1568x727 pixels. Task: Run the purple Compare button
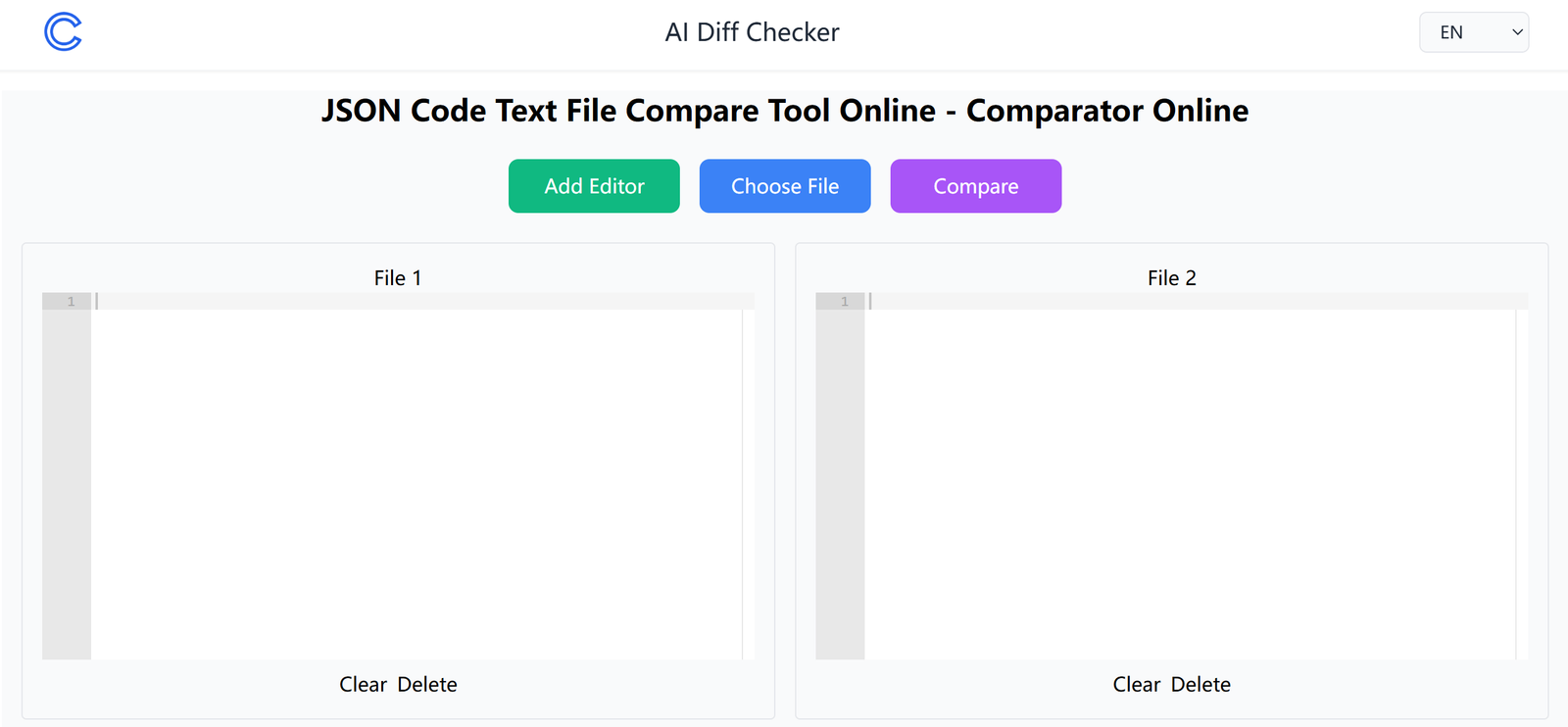[975, 186]
